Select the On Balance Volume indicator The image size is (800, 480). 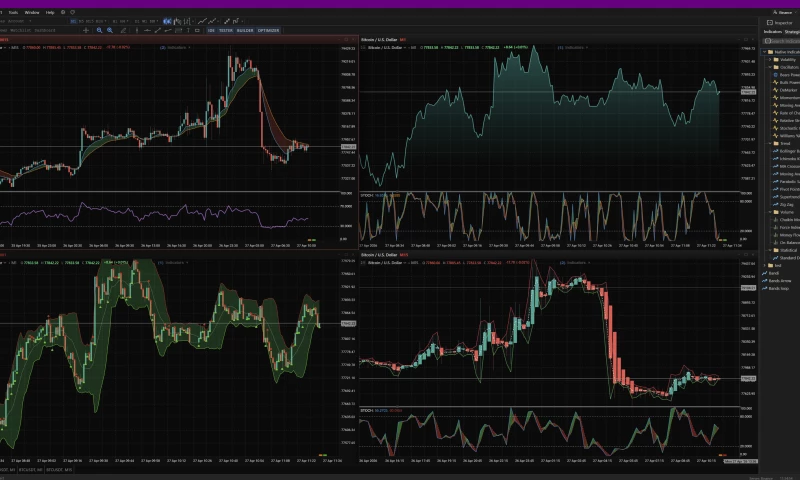click(x=786, y=243)
